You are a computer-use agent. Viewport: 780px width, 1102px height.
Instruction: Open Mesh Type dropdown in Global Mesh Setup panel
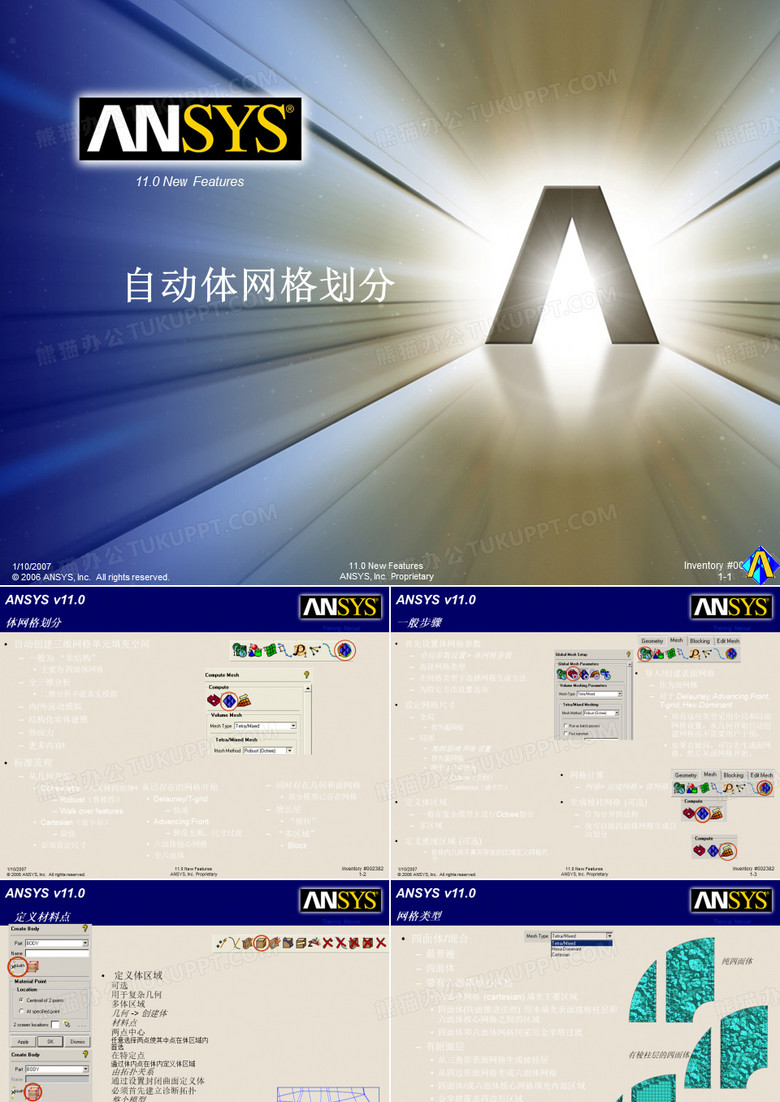(599, 694)
